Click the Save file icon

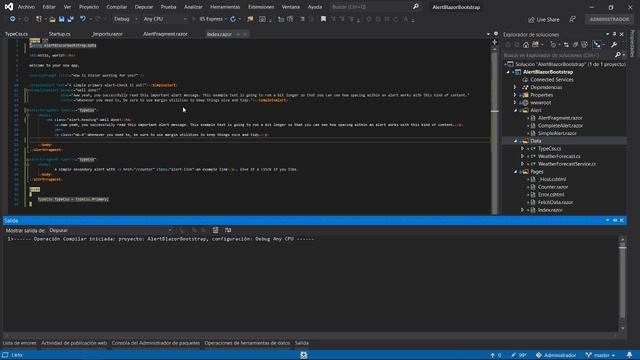(61, 19)
